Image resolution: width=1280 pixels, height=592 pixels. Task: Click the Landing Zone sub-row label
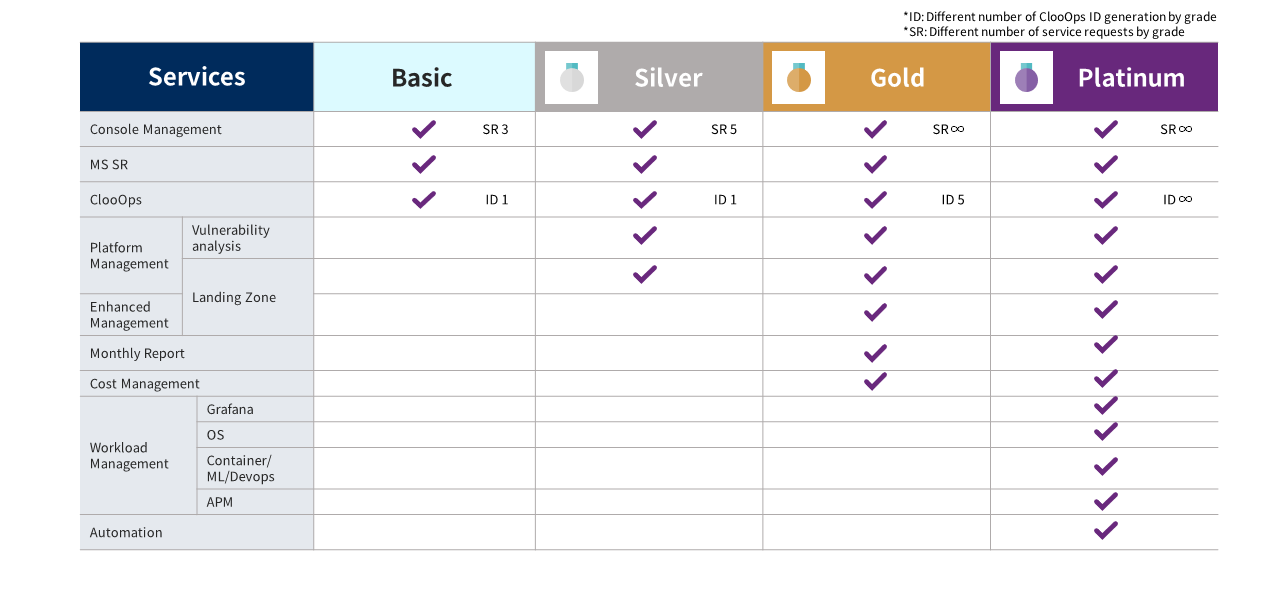[x=234, y=297]
